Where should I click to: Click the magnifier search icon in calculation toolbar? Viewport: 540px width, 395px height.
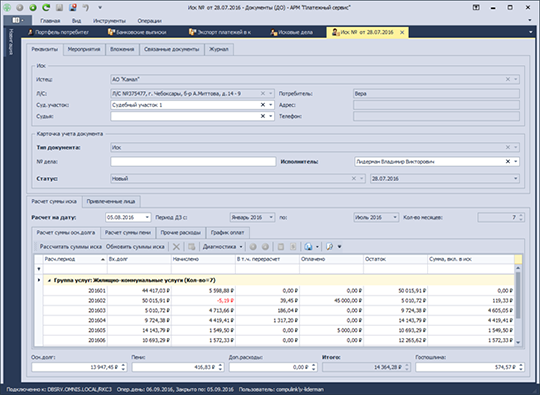(330, 247)
